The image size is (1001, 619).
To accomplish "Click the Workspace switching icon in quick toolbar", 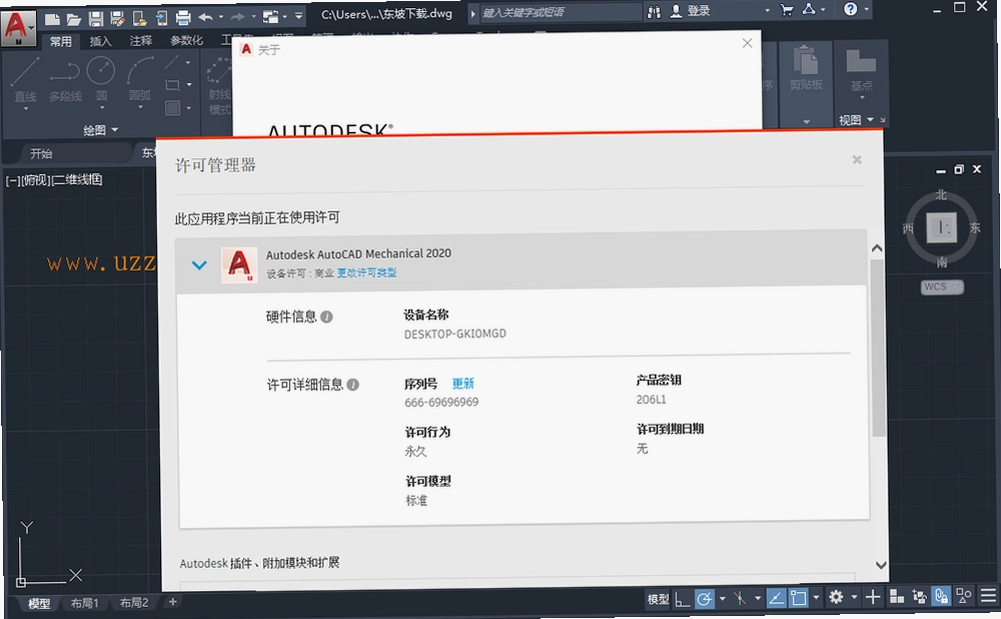I will click(x=271, y=17).
